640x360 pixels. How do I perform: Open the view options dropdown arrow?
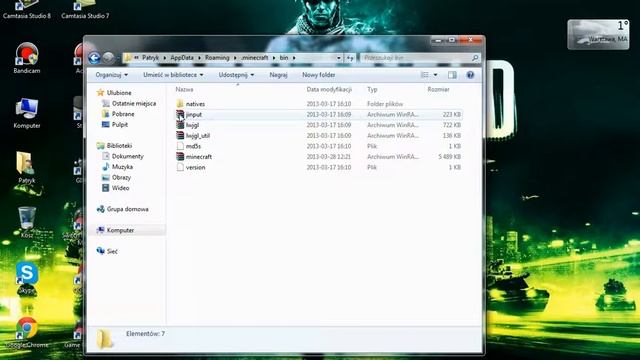click(435, 75)
